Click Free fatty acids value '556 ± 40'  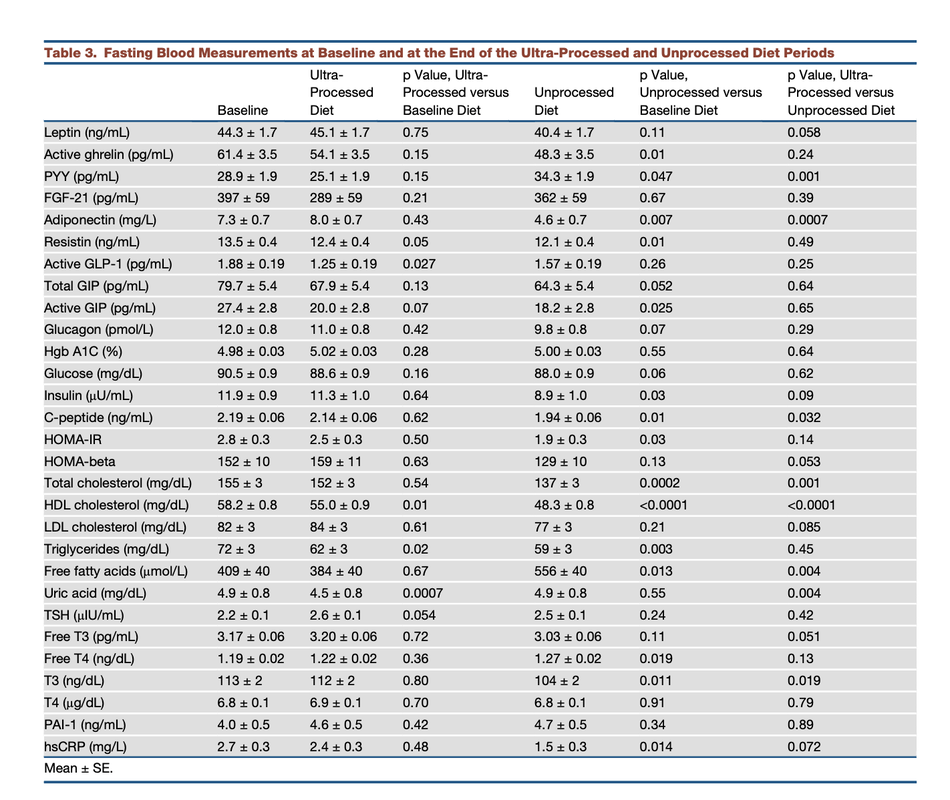pos(560,571)
